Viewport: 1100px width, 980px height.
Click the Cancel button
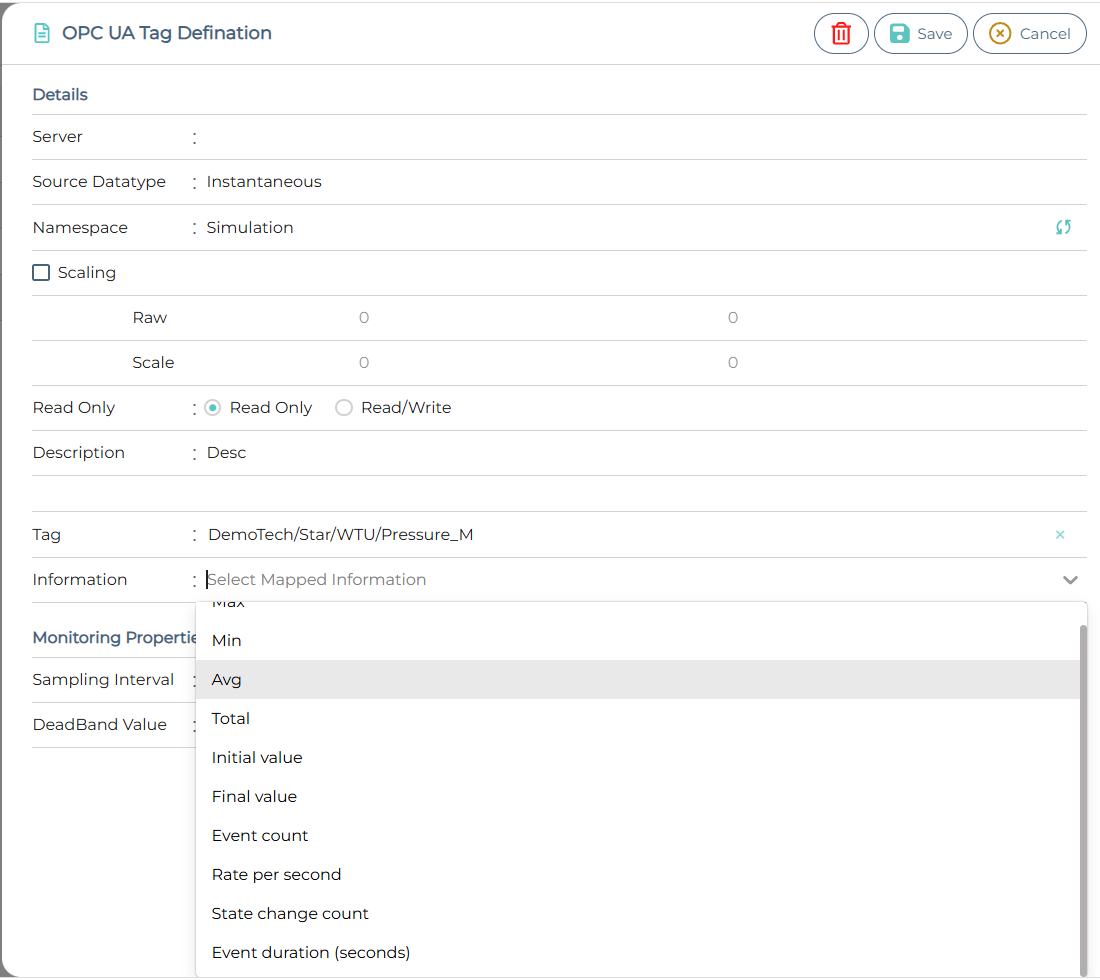pos(1029,34)
